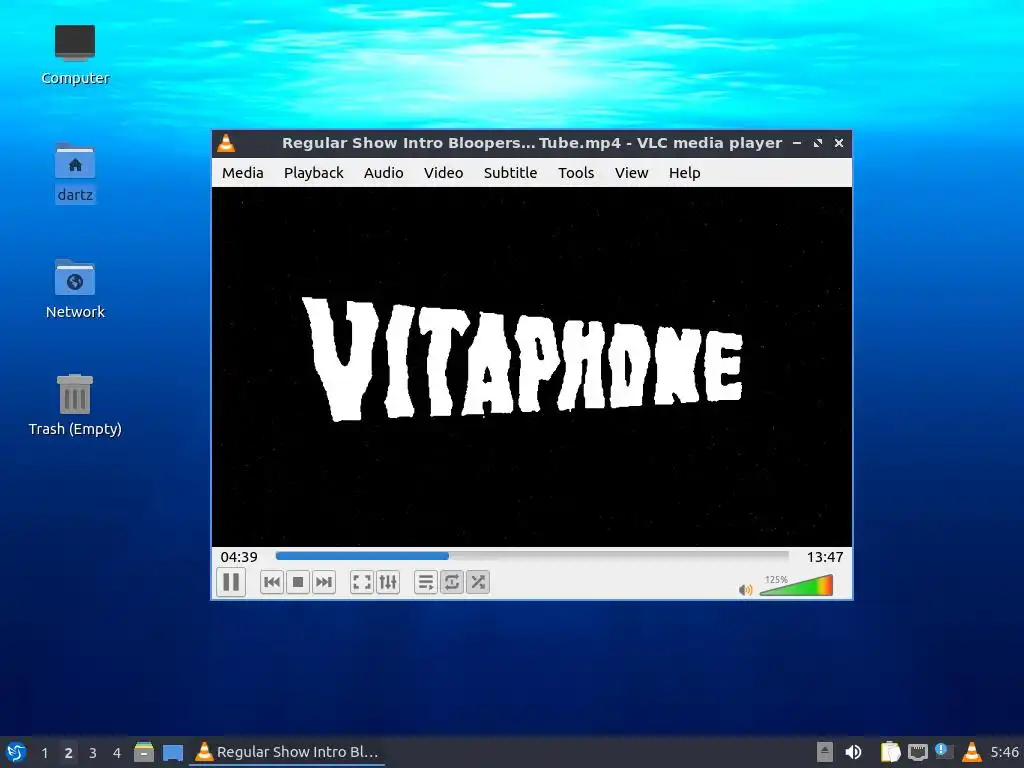The height and width of the screenshot is (768, 1024).
Task: Mute audio via VLC speaker icon
Action: click(745, 590)
